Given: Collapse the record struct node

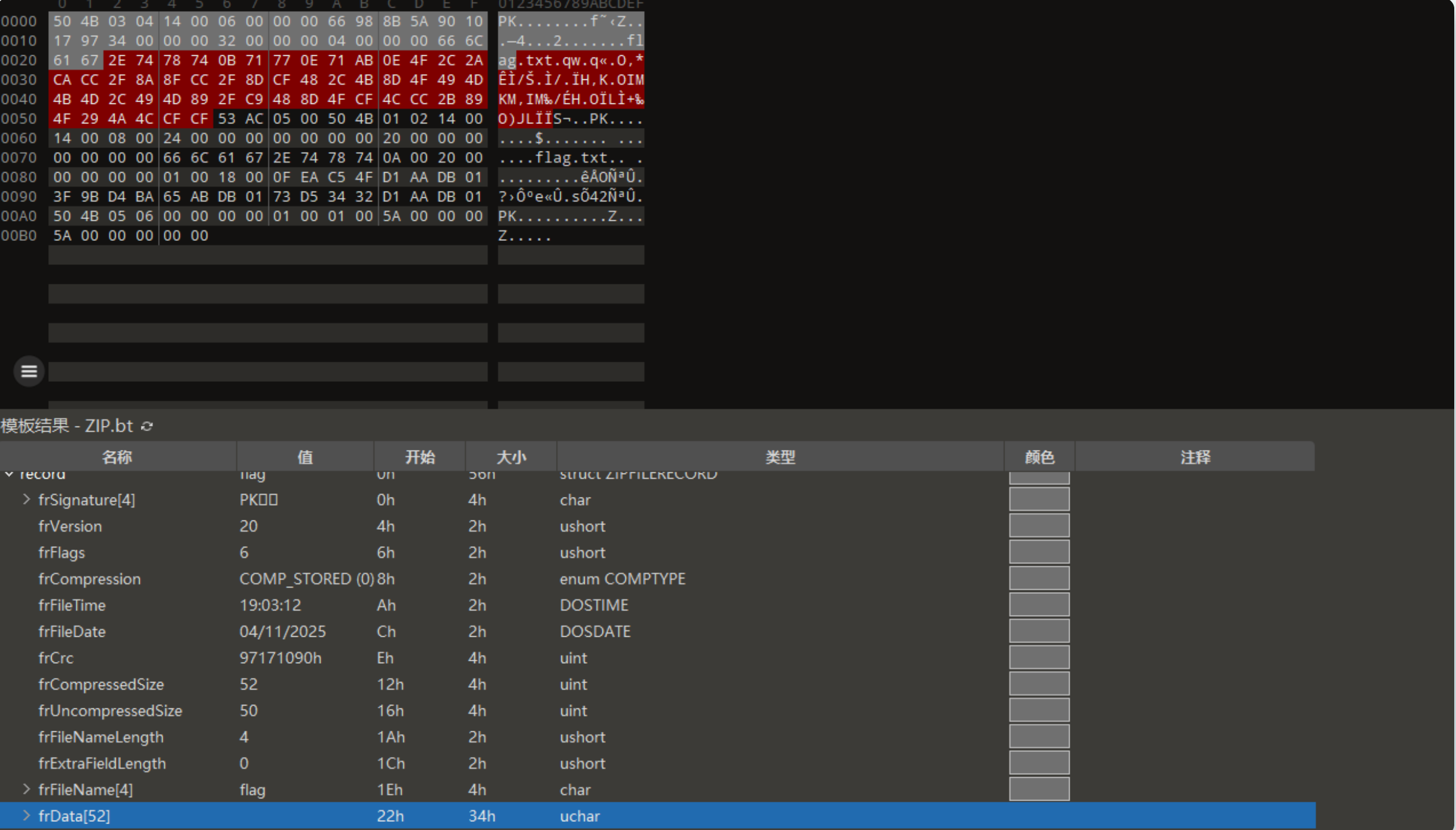Looking at the screenshot, I should coord(9,474).
